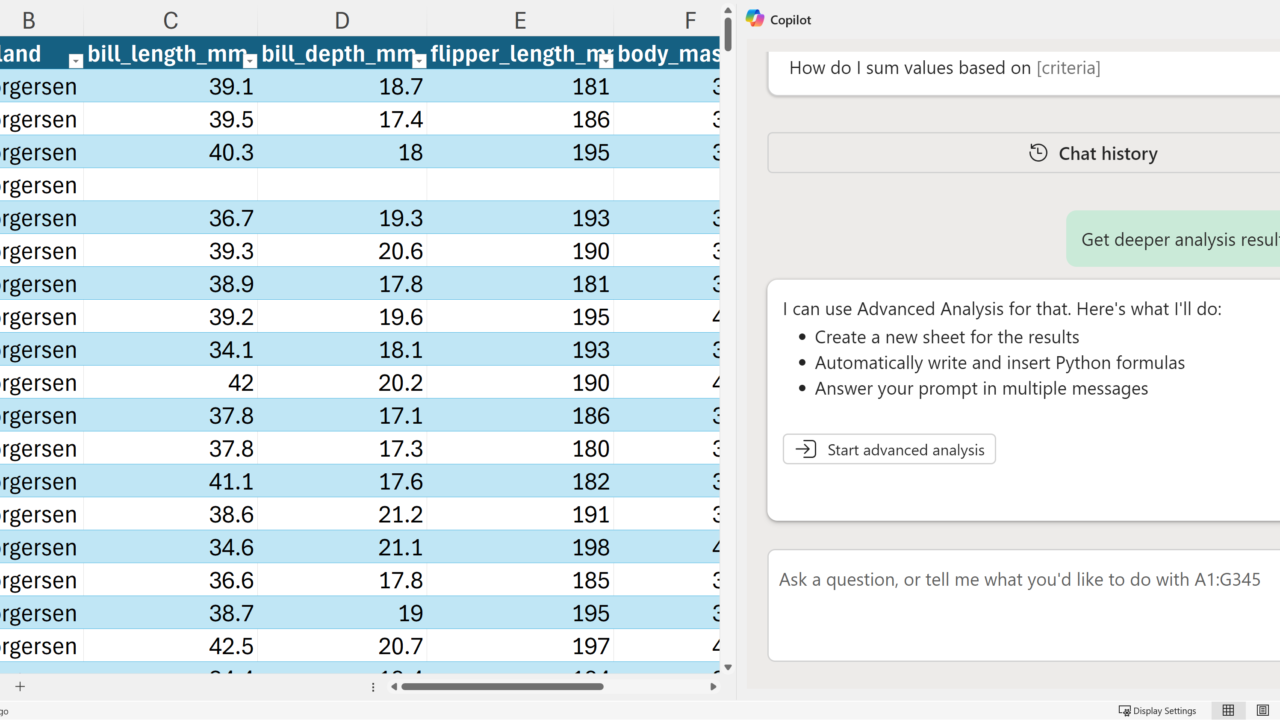Click the Chat history clock icon
This screenshot has width=1280, height=720.
1038,153
